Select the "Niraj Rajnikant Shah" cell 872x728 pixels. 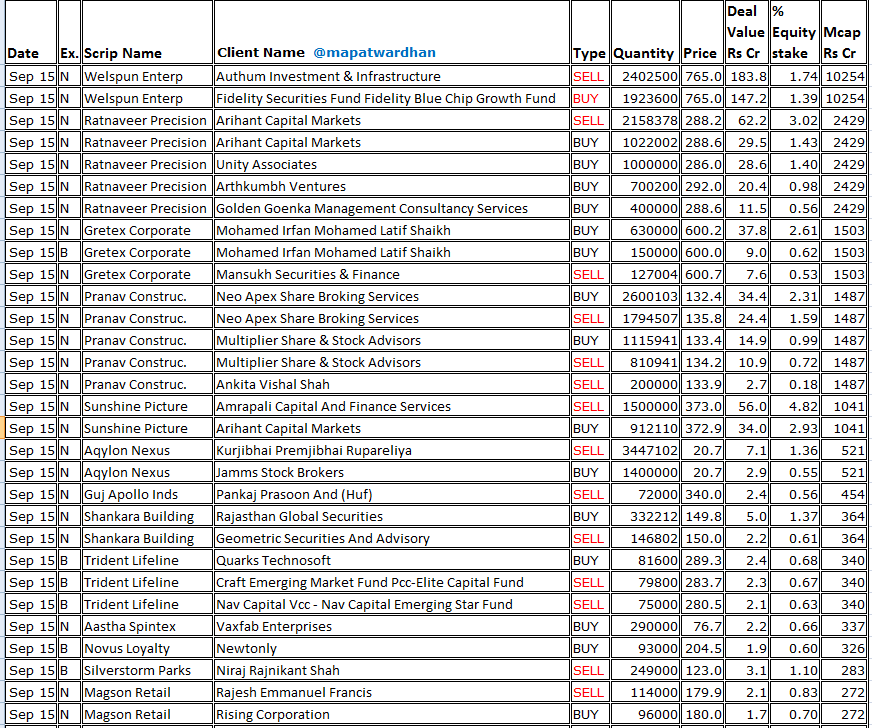(x=392, y=671)
